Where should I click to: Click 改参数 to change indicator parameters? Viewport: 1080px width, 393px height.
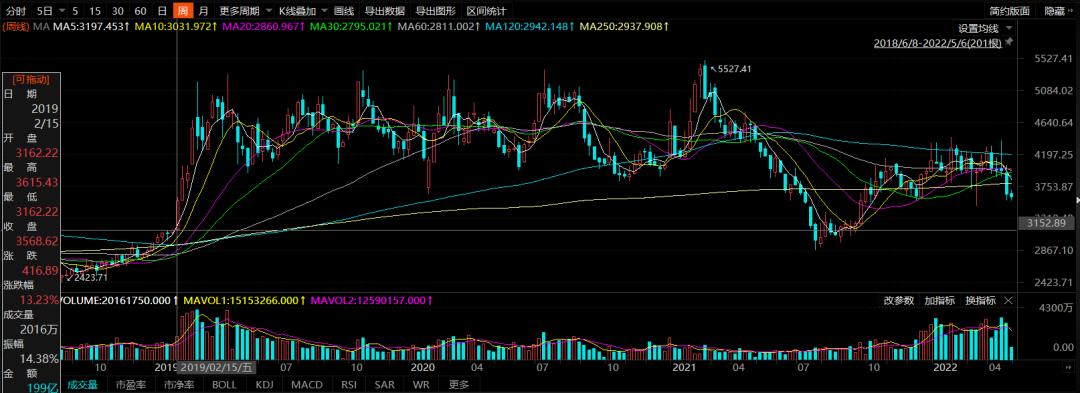(x=899, y=301)
